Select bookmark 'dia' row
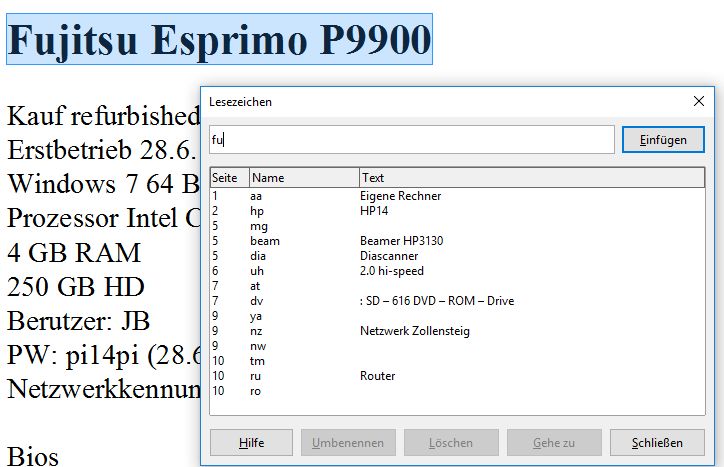 (457, 256)
